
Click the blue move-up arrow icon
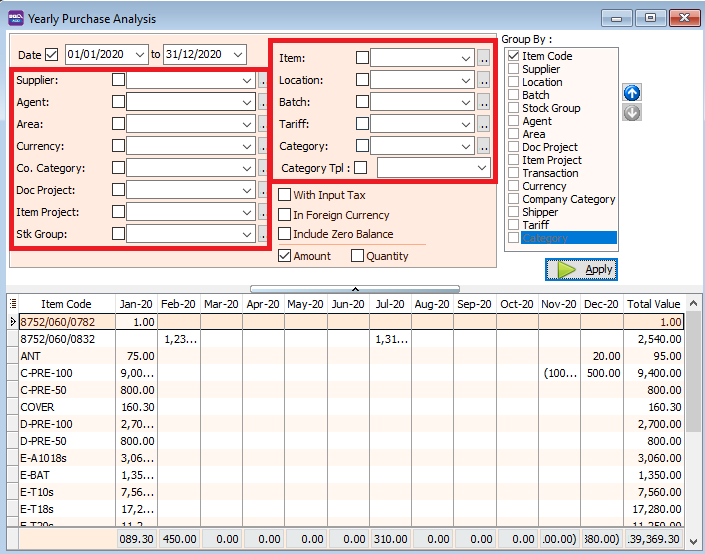click(x=632, y=93)
